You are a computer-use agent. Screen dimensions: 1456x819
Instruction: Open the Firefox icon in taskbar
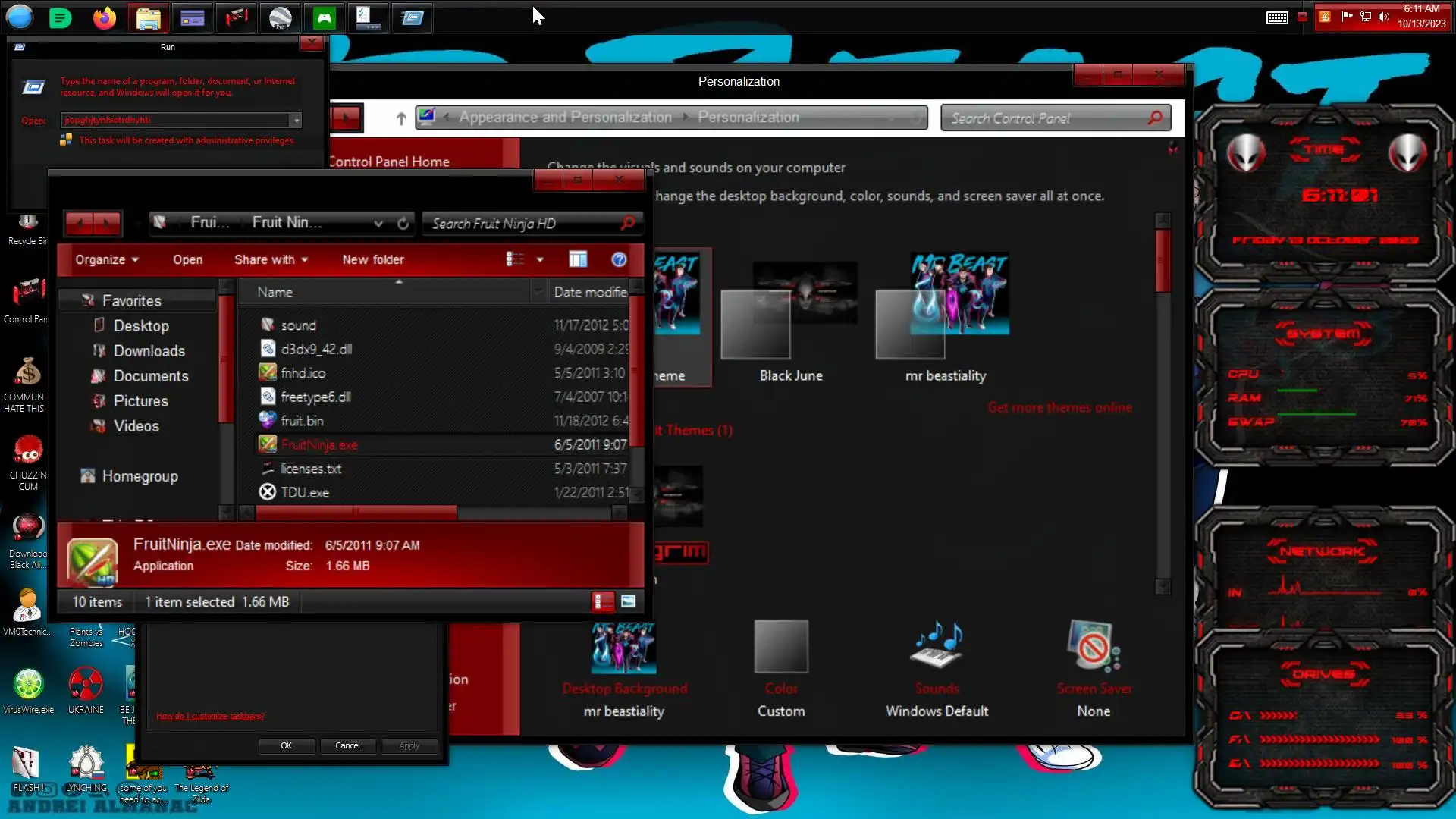point(104,17)
